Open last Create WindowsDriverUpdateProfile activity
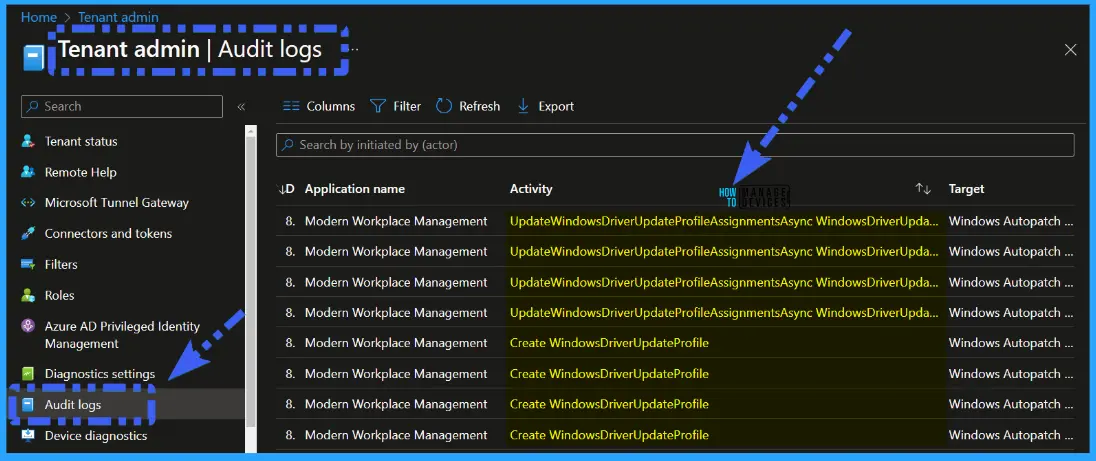This screenshot has height=461, width=1096. (x=609, y=434)
